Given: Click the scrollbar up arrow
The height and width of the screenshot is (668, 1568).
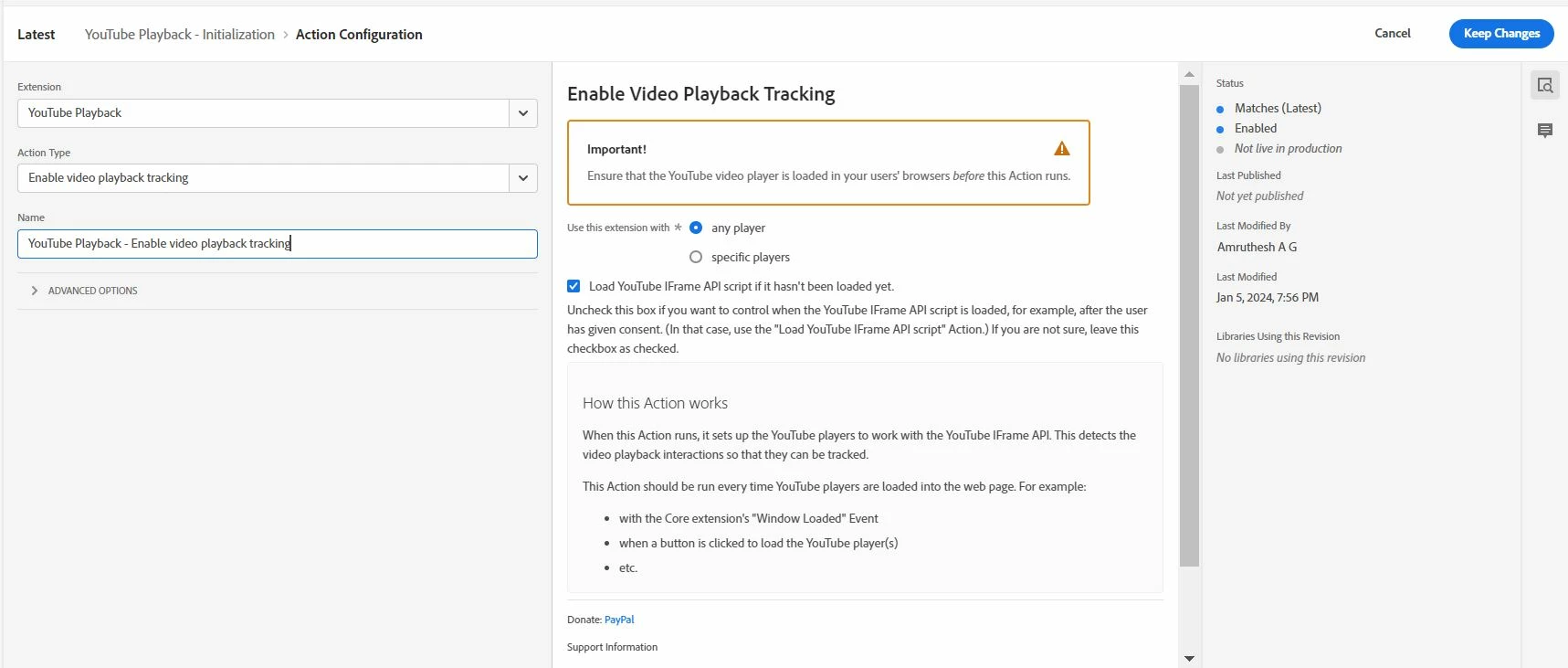Looking at the screenshot, I should click(1189, 74).
